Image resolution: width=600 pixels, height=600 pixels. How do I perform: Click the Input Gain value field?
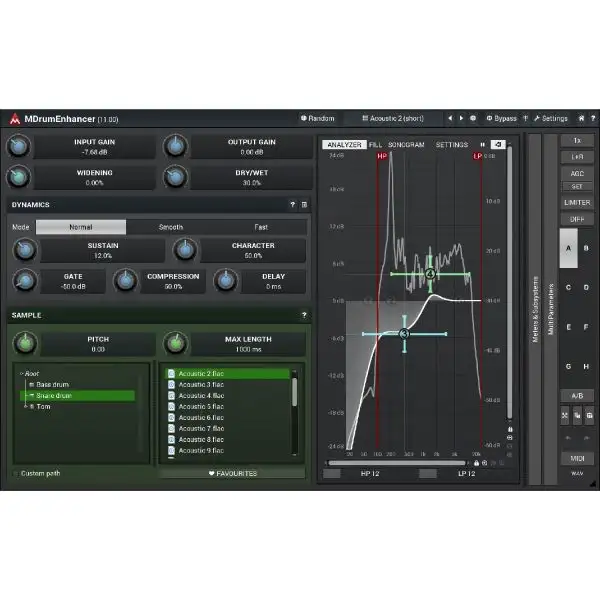click(94, 147)
